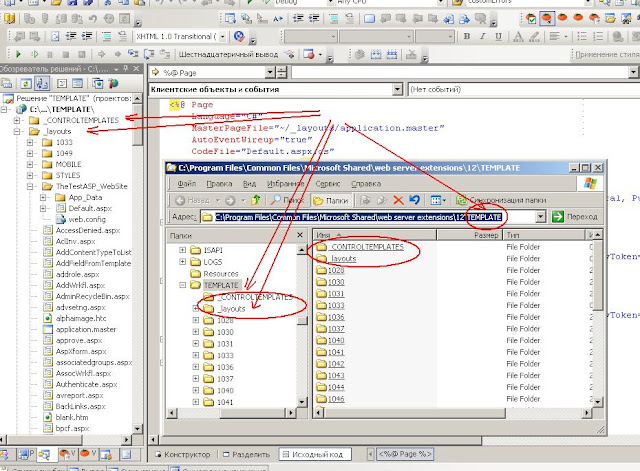Viewport: 640px width, 471px height.
Task: Click the Up one level folder icon in Explorer
Action: [x=256, y=200]
